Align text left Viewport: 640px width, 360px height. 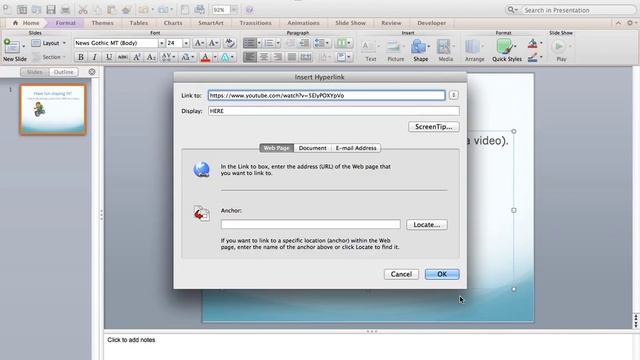[250, 57]
